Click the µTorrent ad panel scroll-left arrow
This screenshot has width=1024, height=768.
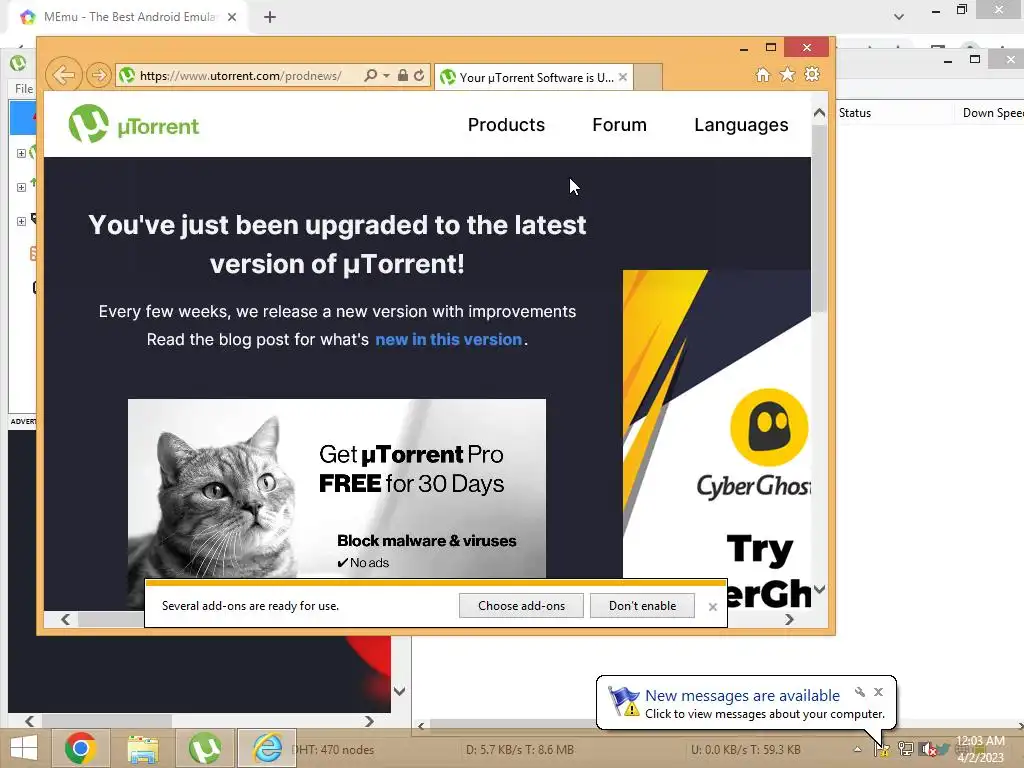tap(29, 721)
